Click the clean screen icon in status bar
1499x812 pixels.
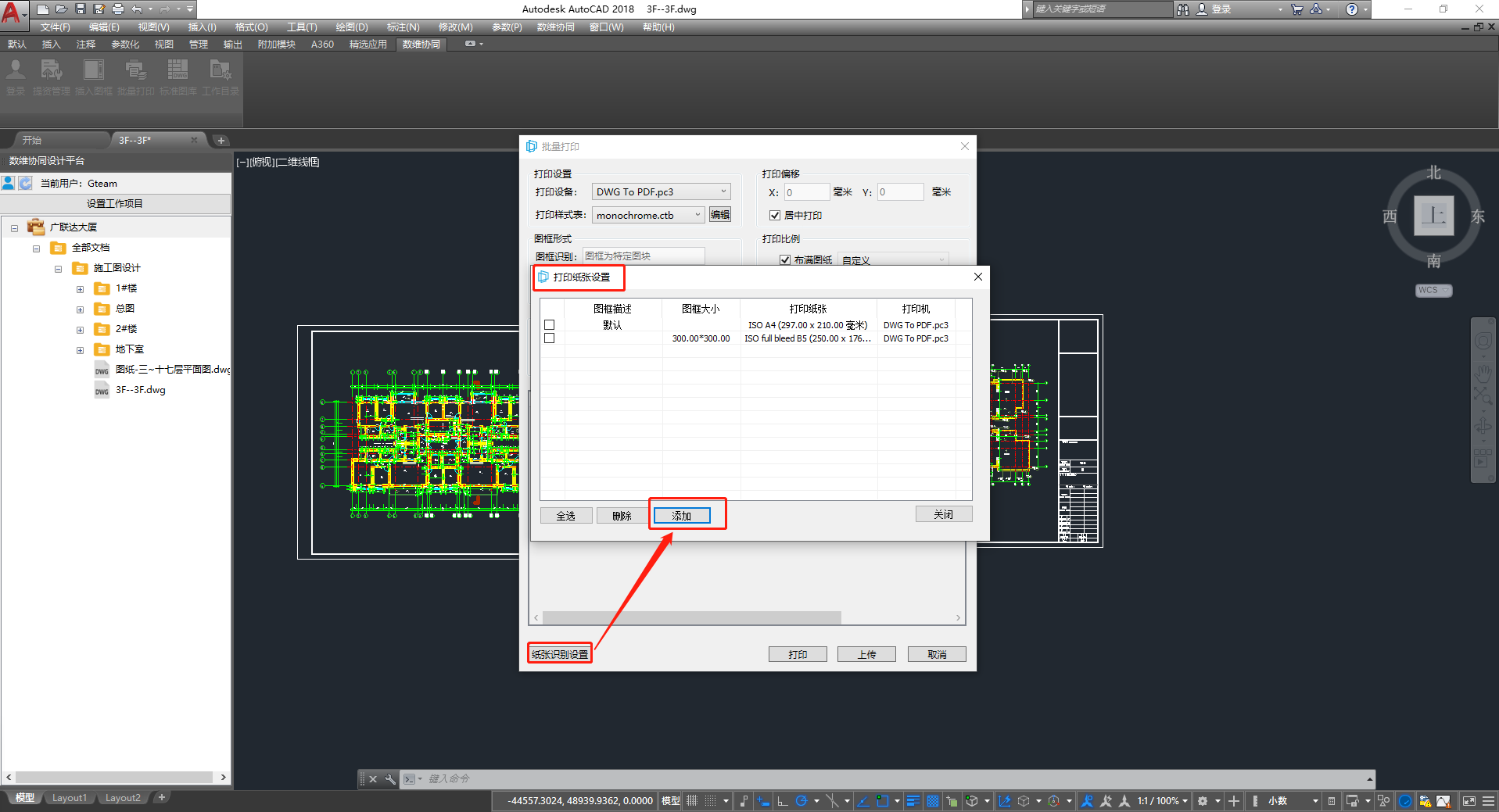coord(1469,801)
